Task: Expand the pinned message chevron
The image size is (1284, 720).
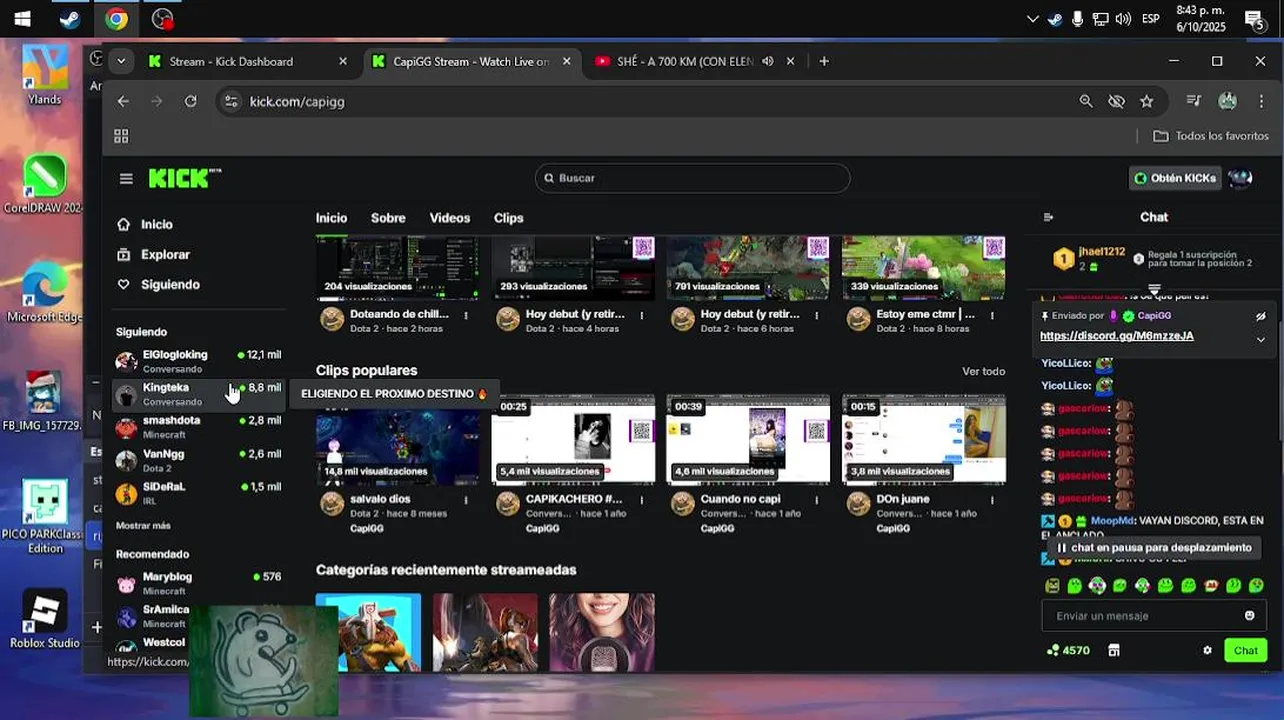Action: pyautogui.click(x=1261, y=339)
